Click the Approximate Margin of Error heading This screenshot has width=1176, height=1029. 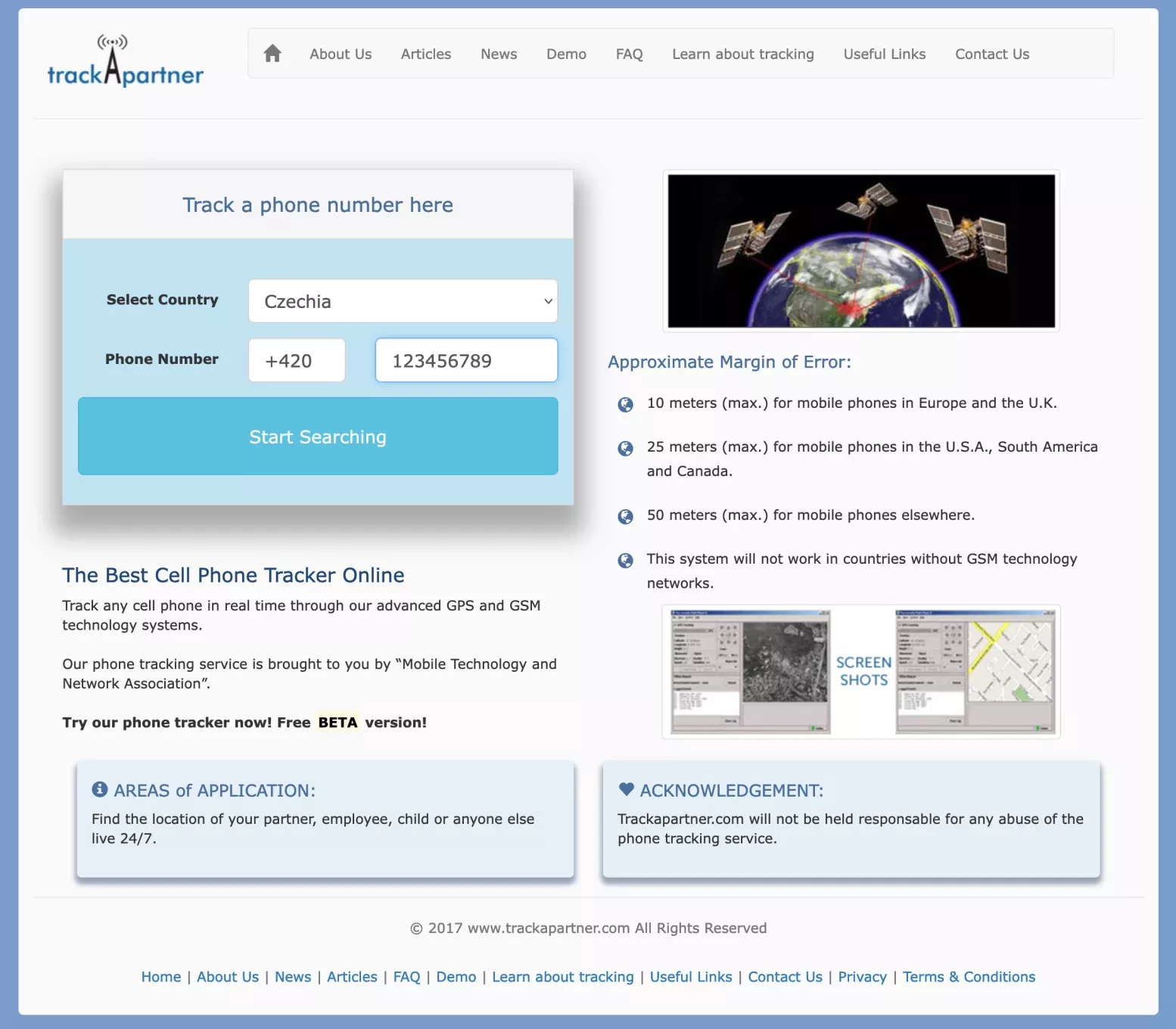[730, 362]
